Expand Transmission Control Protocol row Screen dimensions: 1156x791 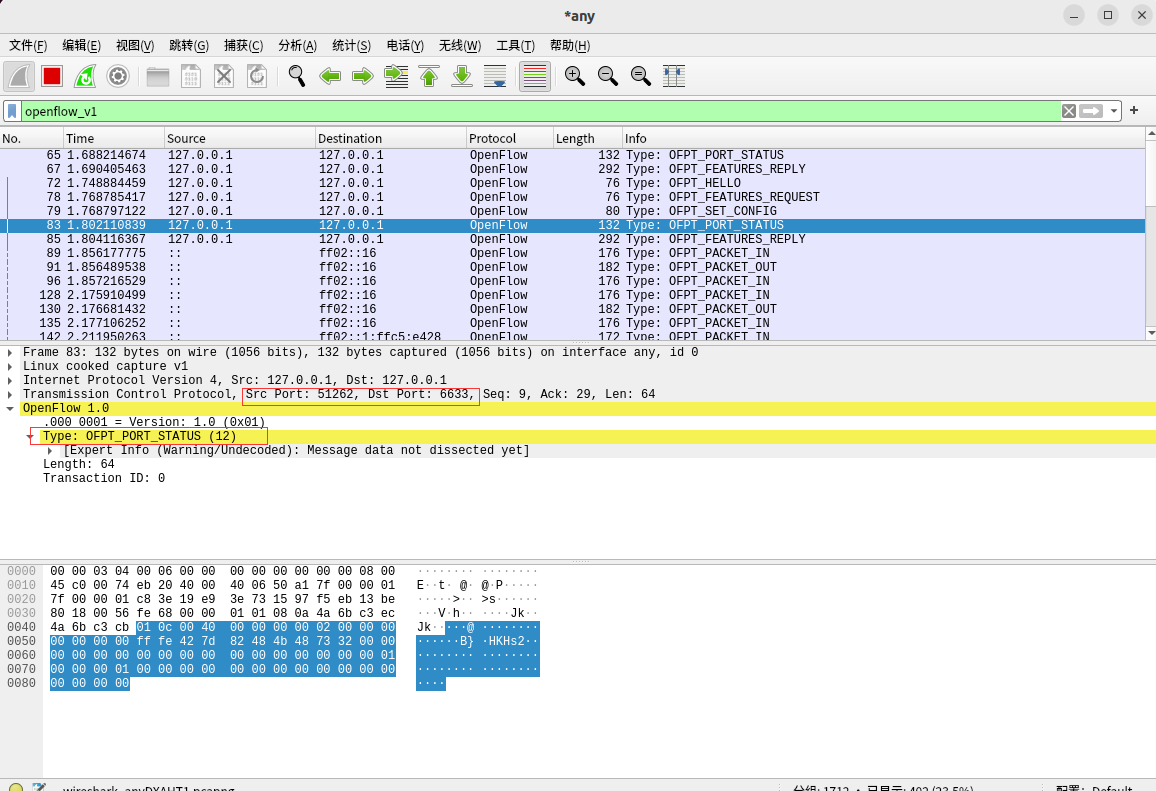coord(10,395)
